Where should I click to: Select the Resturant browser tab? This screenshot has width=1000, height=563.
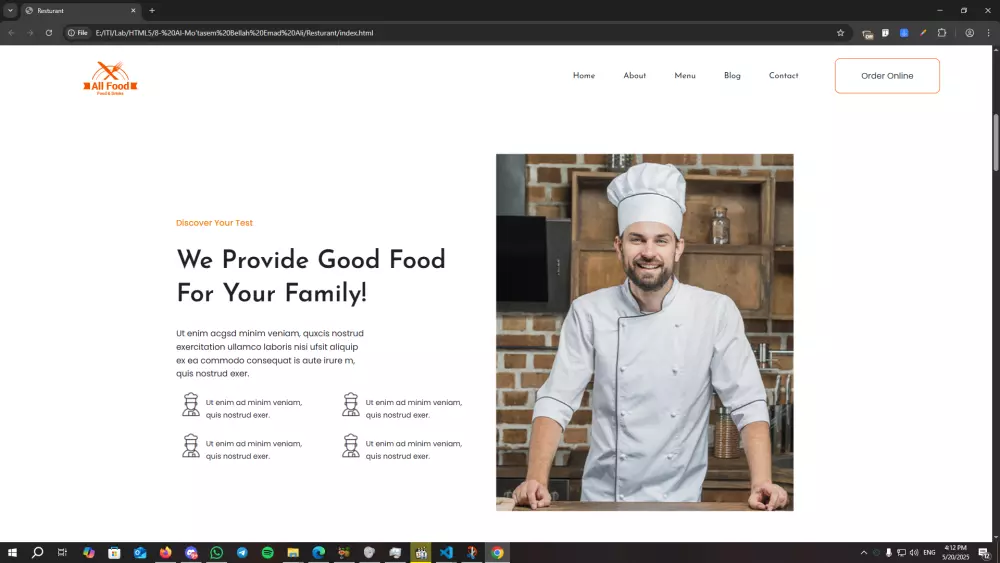pos(80,11)
